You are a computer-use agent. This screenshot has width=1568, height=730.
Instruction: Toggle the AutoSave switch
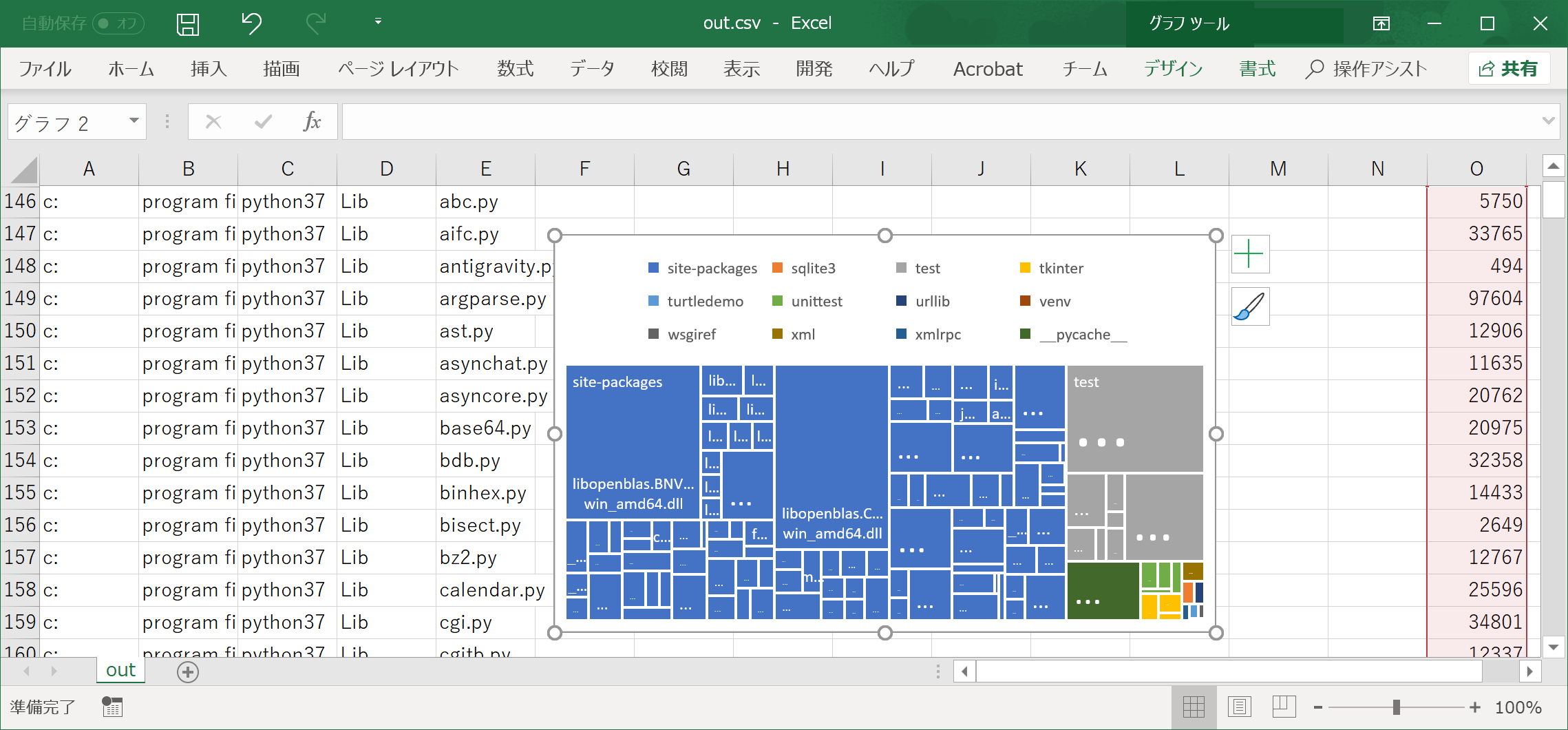coord(118,23)
